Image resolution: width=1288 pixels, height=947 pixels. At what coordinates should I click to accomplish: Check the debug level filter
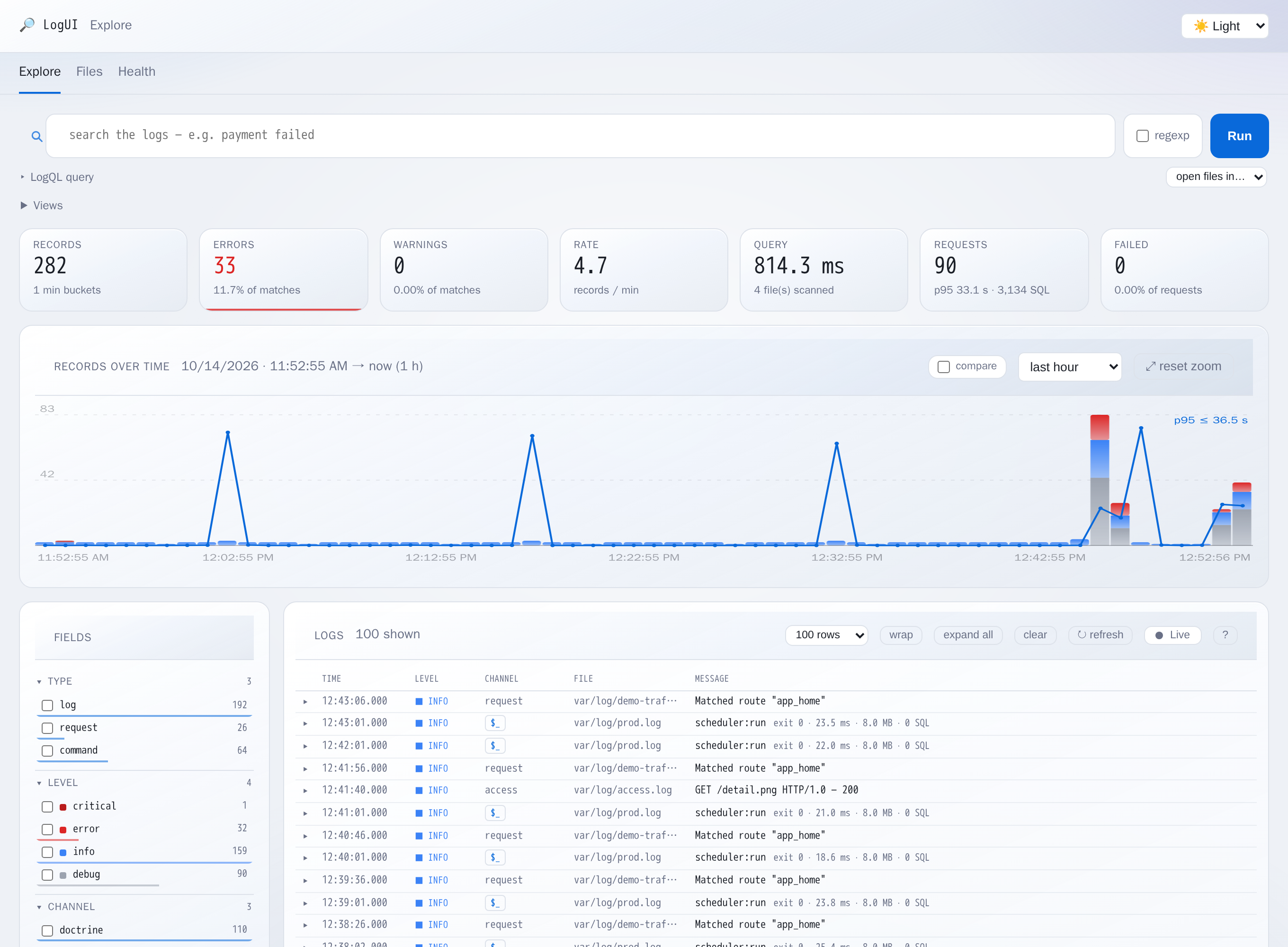point(47,875)
